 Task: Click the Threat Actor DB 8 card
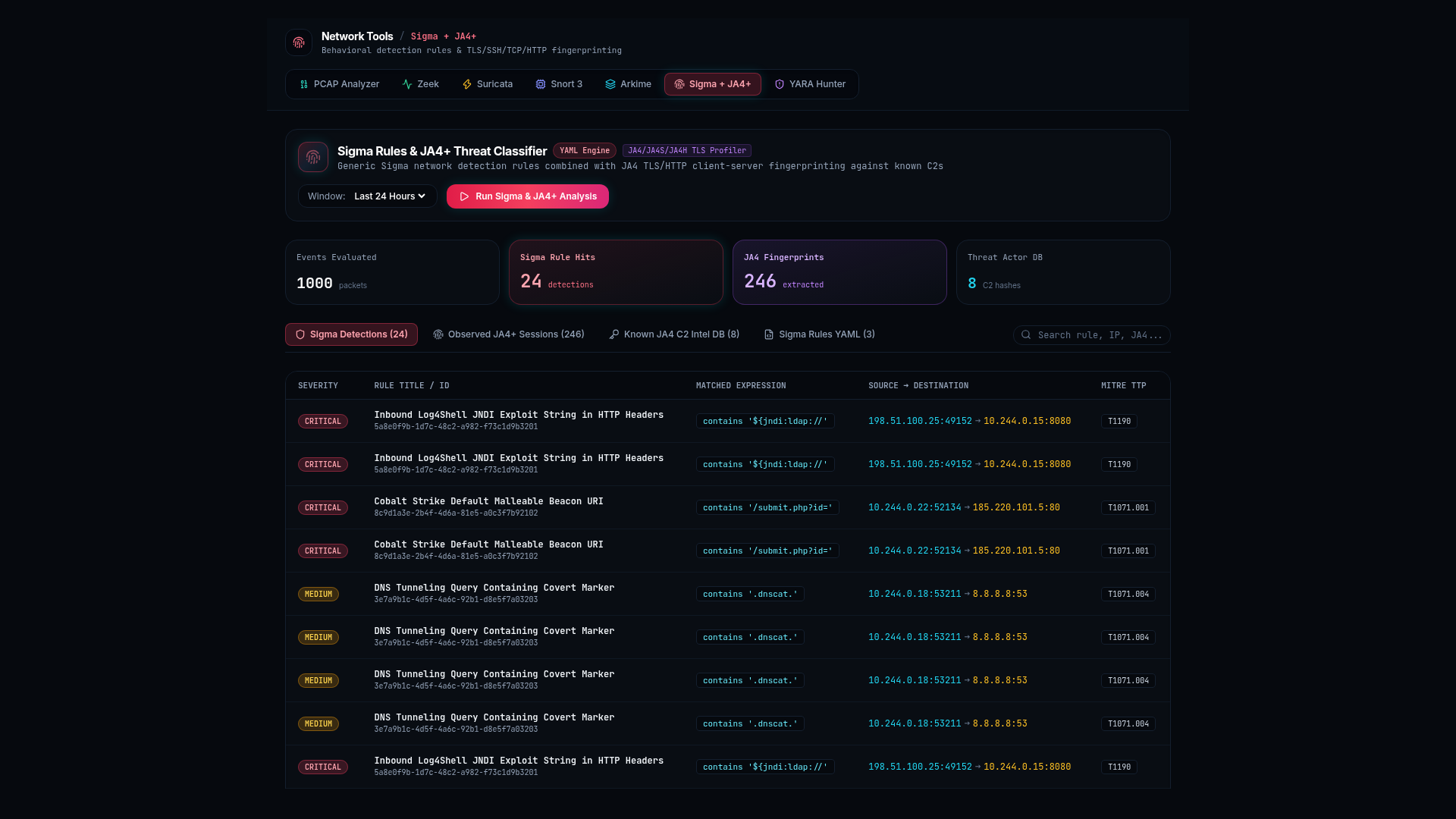(x=1063, y=272)
